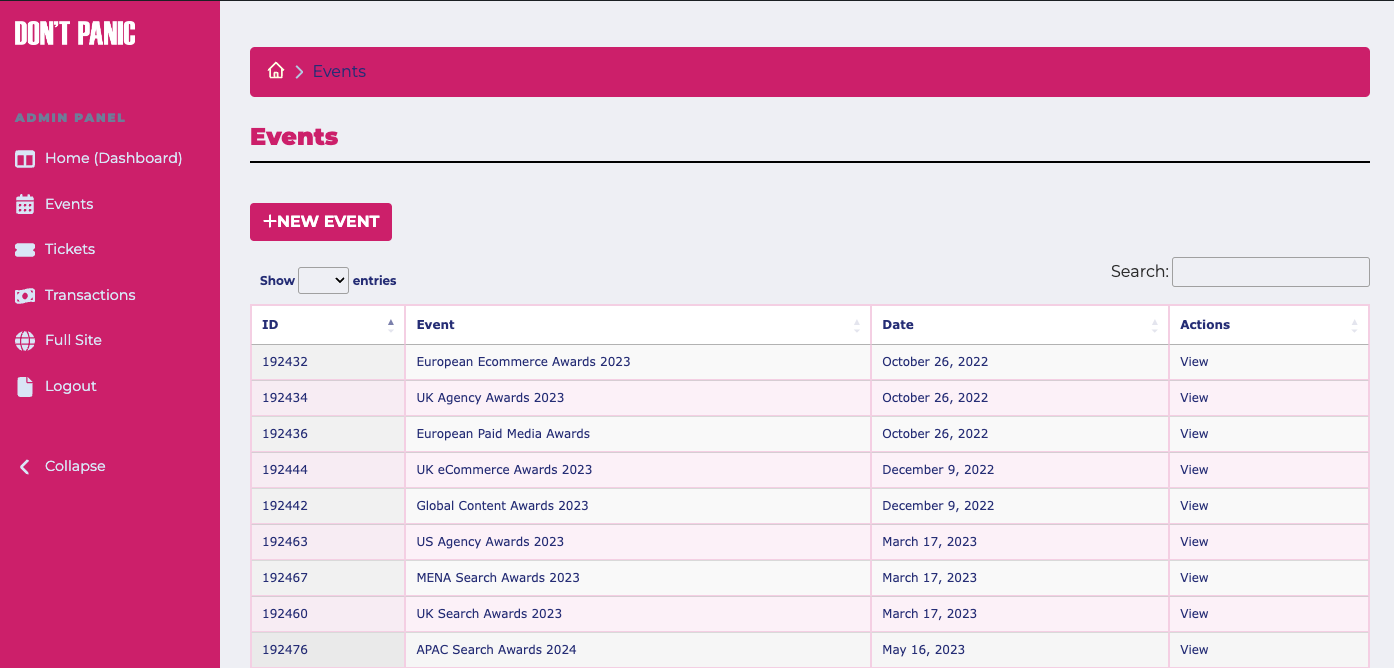Image resolution: width=1394 pixels, height=668 pixels.
Task: Toggle sorting on the Event column
Action: (856, 326)
